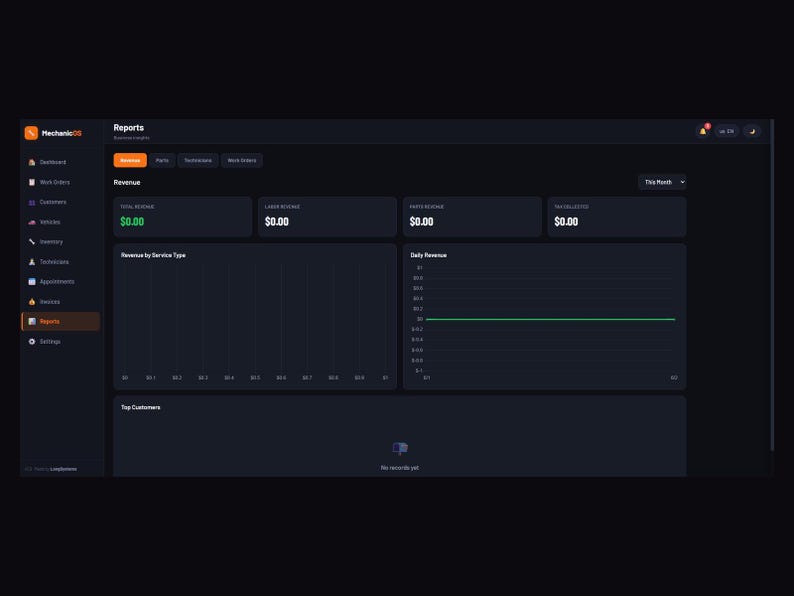Click the page vertical scrollbar
This screenshot has height=596, width=794.
[x=772, y=285]
